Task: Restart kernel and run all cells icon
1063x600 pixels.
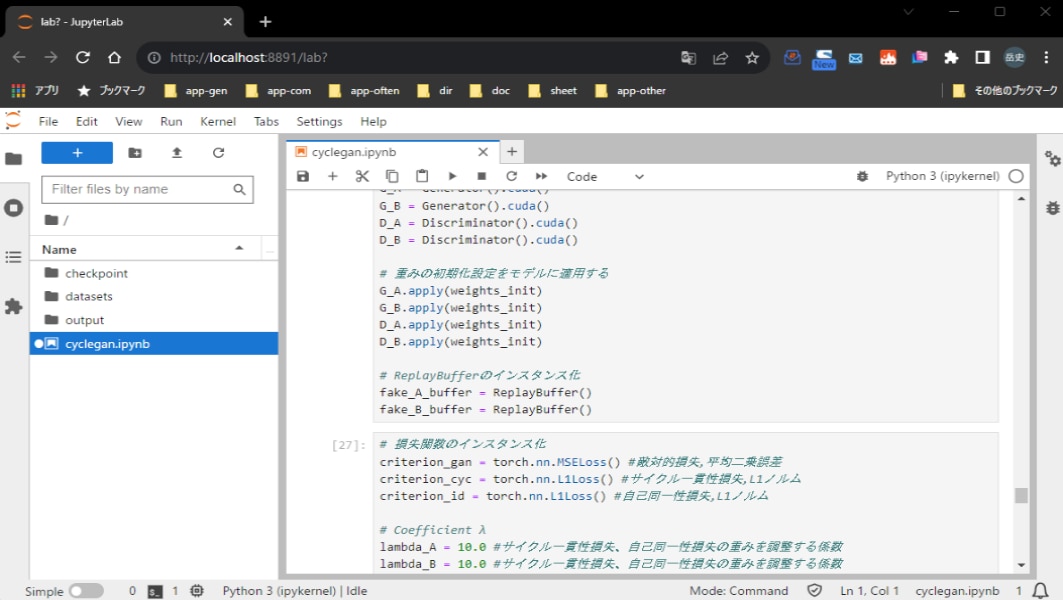Action: (x=541, y=176)
